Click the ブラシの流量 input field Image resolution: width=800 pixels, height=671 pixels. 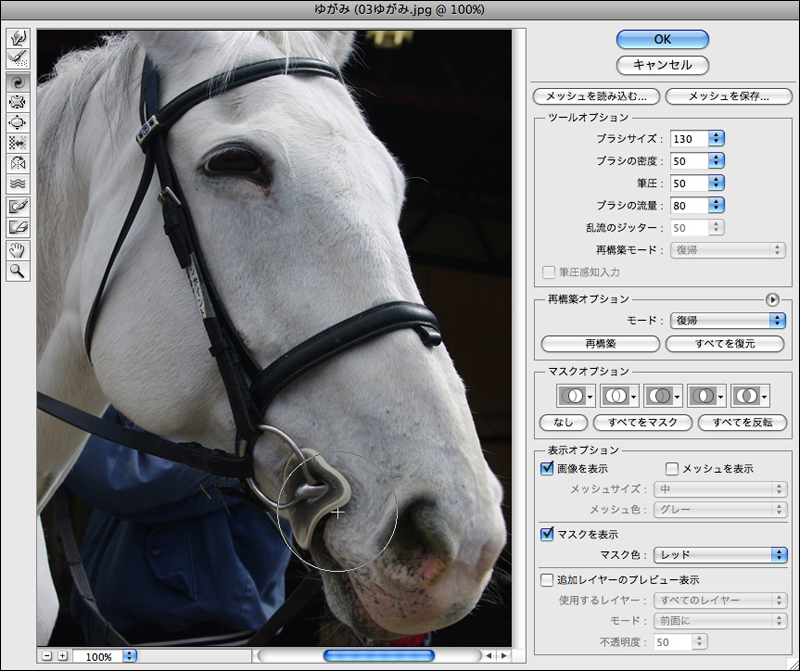pyautogui.click(x=687, y=206)
